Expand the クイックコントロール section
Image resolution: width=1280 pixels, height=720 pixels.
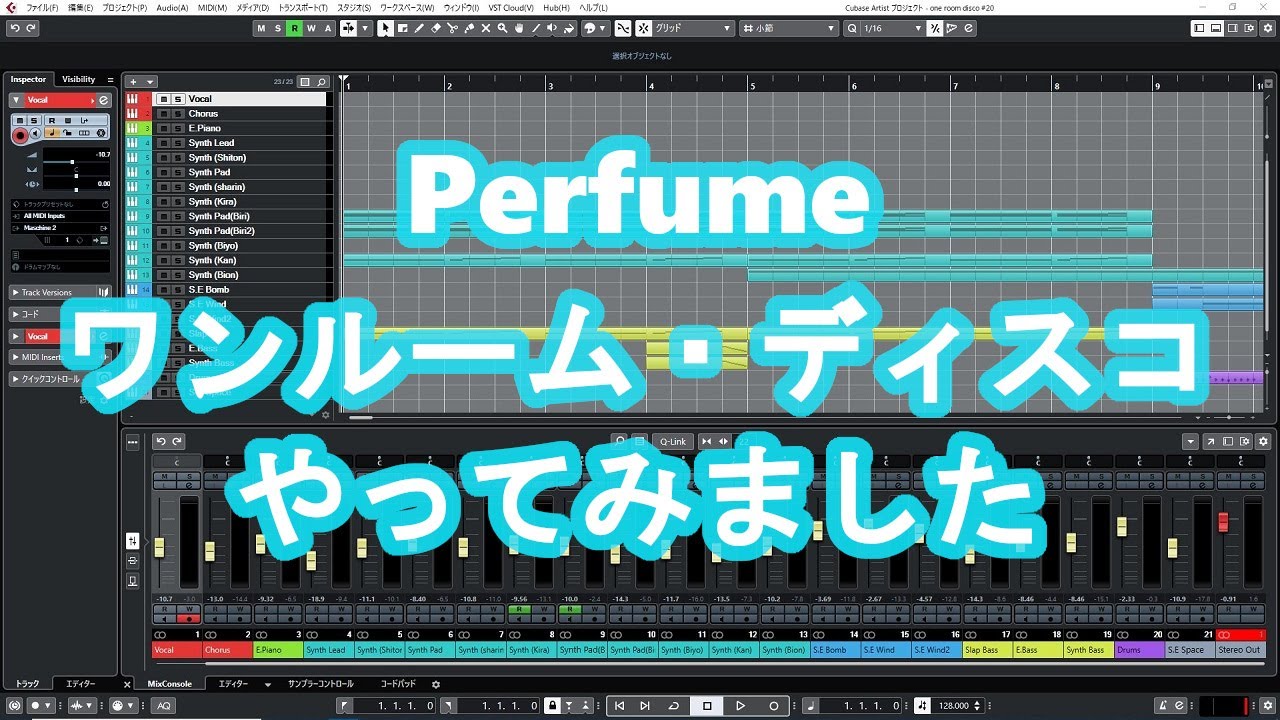[60, 379]
